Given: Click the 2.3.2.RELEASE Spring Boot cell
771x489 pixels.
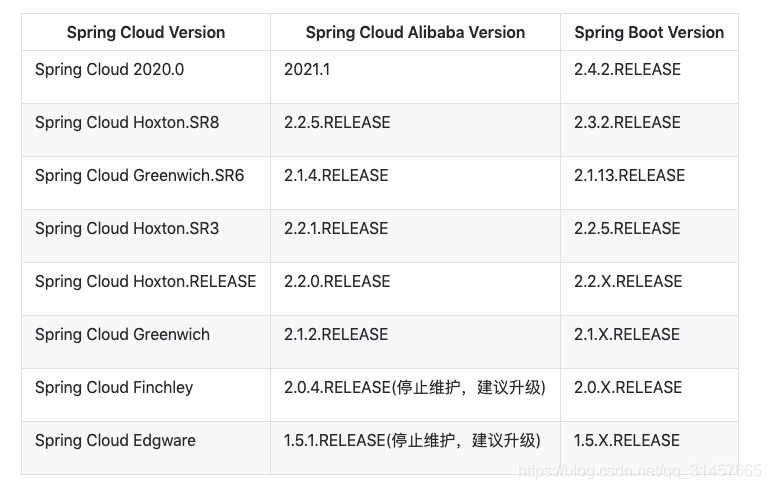Looking at the screenshot, I should click(627, 123).
